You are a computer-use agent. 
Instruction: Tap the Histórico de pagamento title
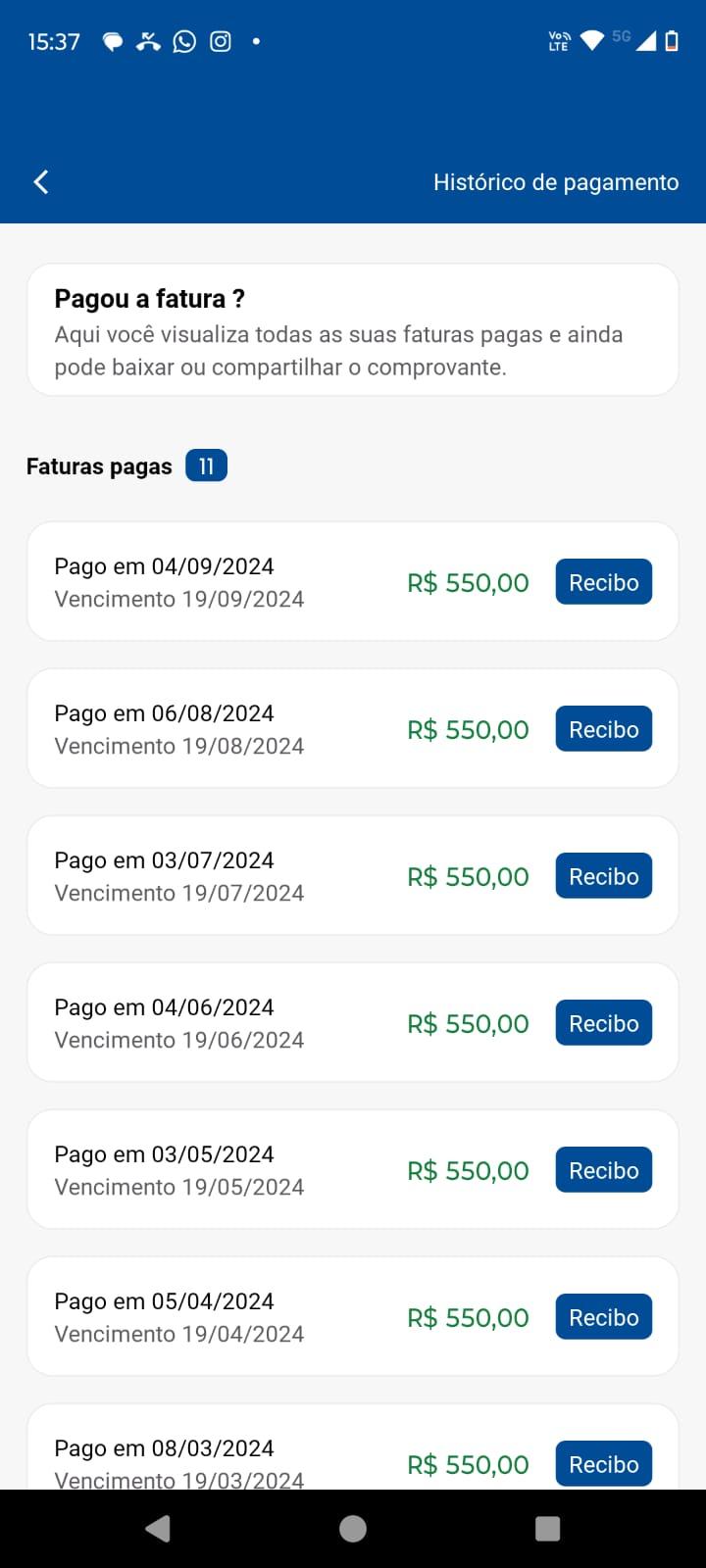point(556,182)
